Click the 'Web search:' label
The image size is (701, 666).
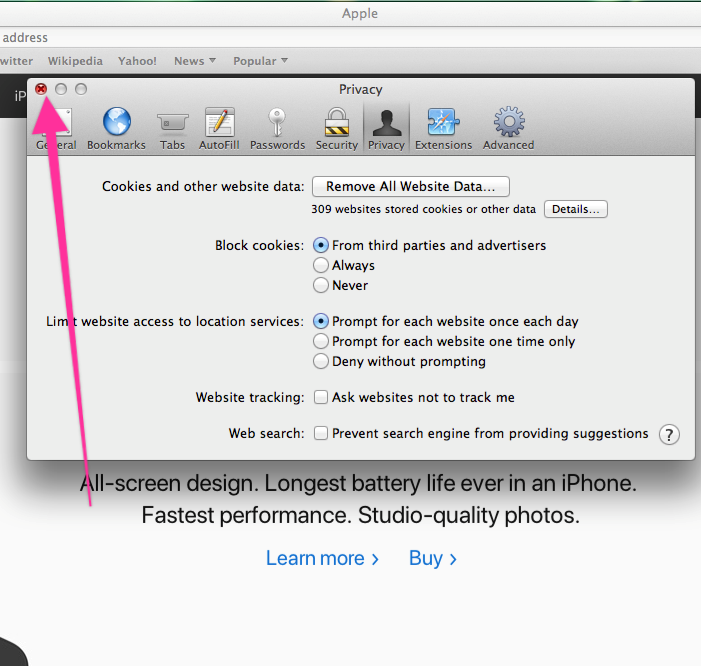266,433
